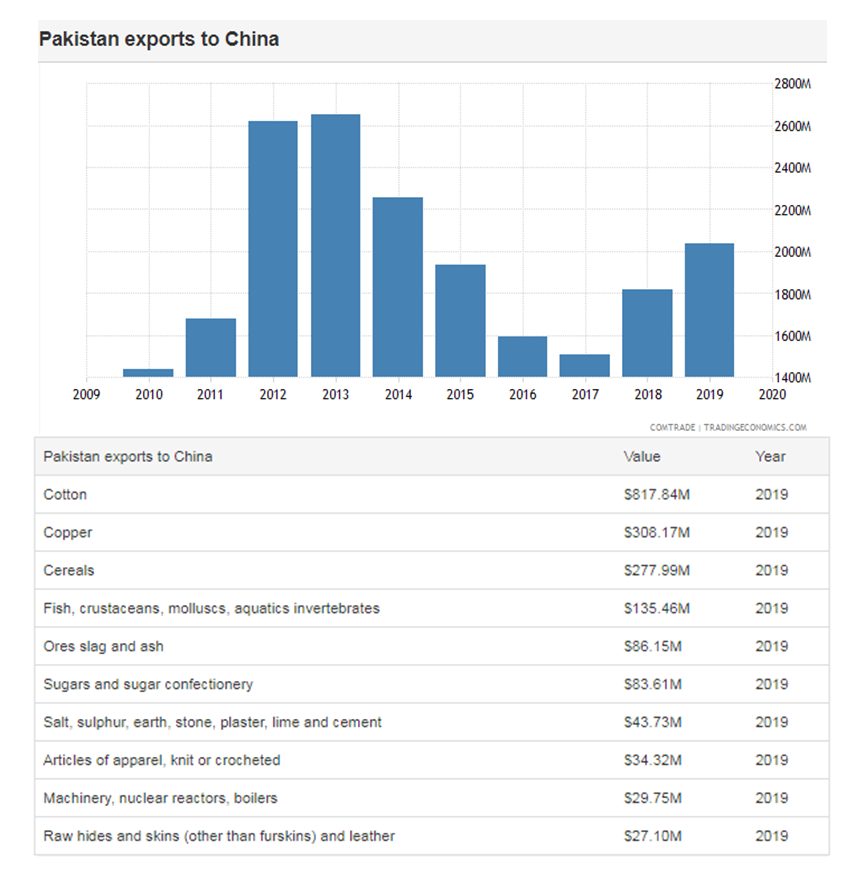Click the Cotton value $817.84M cell
This screenshot has height=885, width=865.
(x=656, y=495)
